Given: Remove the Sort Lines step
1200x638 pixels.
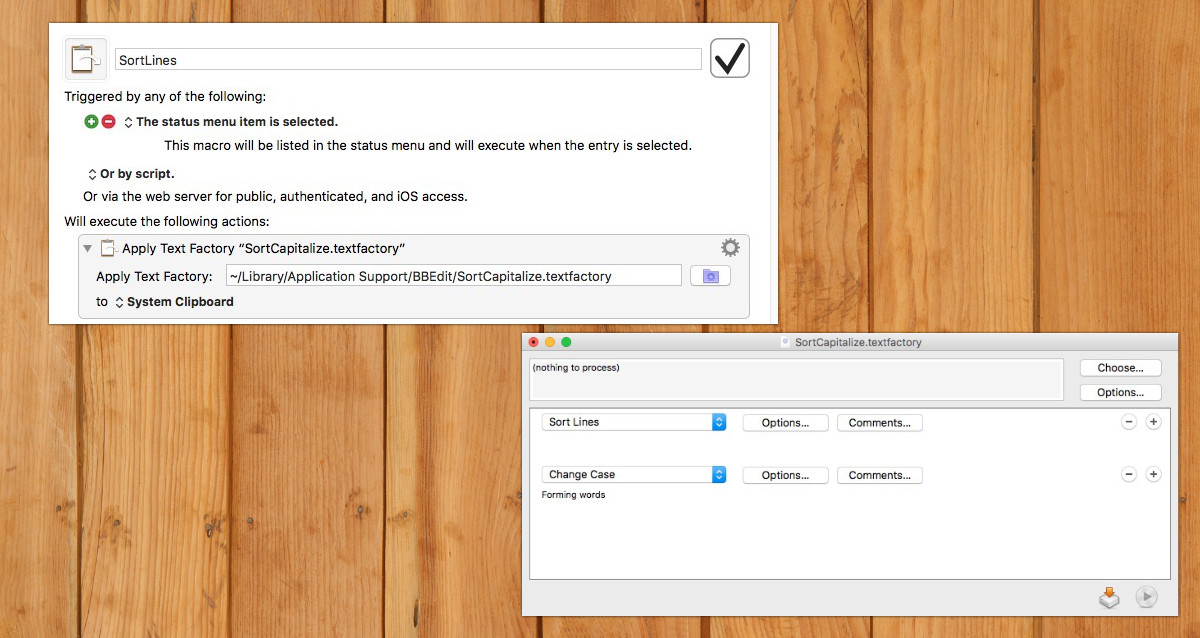Looking at the screenshot, I should point(1129,422).
